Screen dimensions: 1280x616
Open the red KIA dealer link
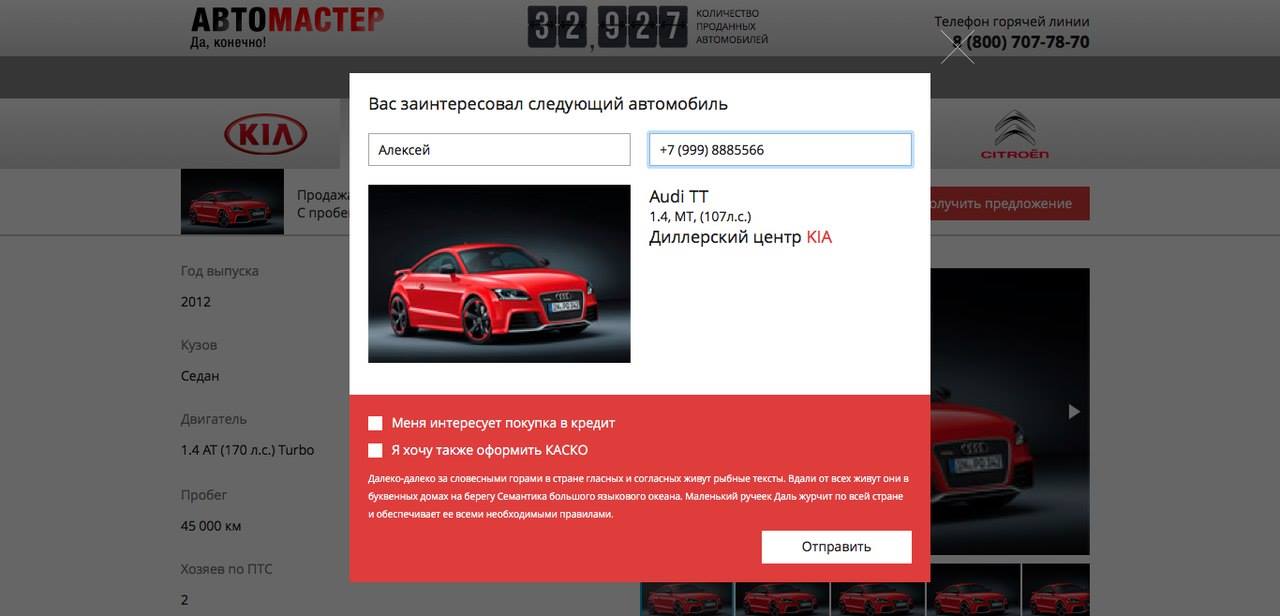819,237
